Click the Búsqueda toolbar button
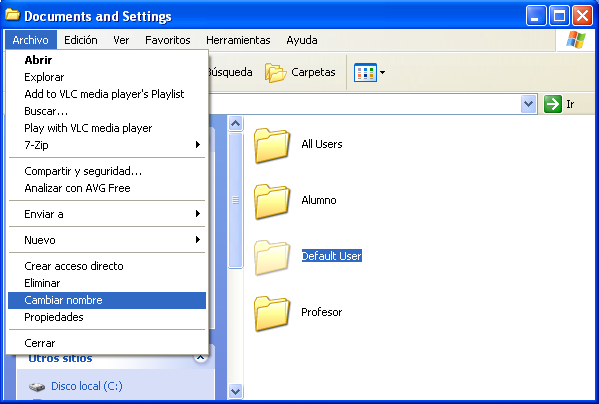 [x=230, y=72]
